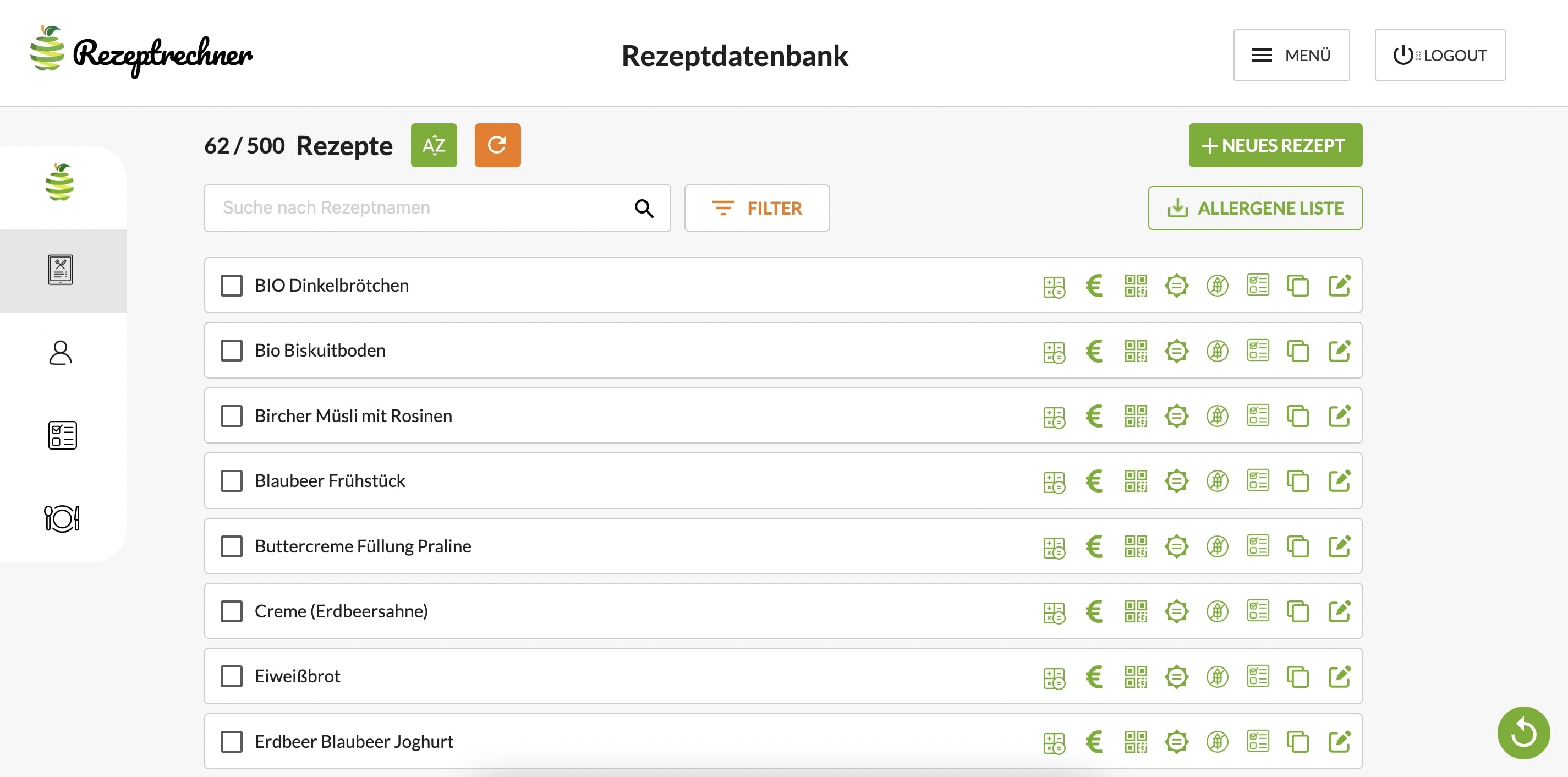Open the plate and cutlery sidebar section
This screenshot has width=1568, height=777.
[62, 519]
